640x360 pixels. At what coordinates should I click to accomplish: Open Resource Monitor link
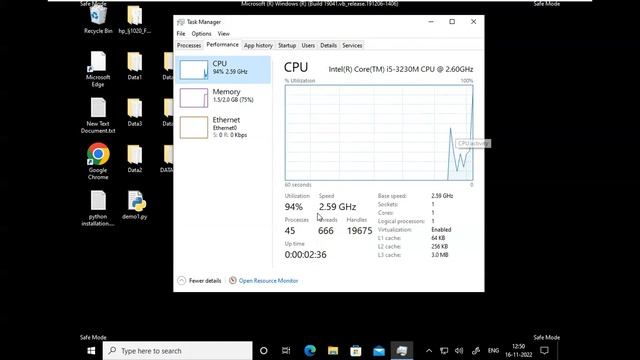(268, 281)
